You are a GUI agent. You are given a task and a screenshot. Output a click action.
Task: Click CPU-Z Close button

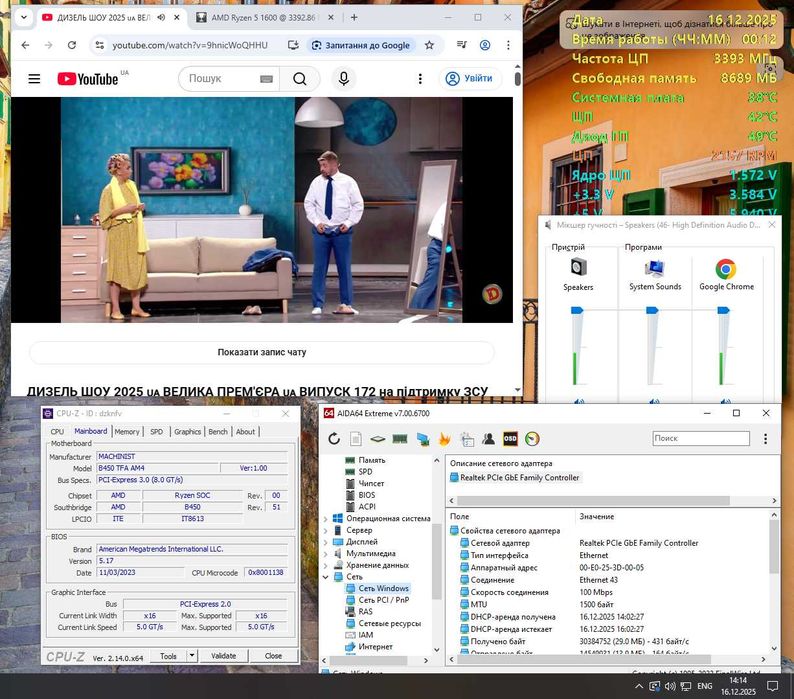point(273,656)
